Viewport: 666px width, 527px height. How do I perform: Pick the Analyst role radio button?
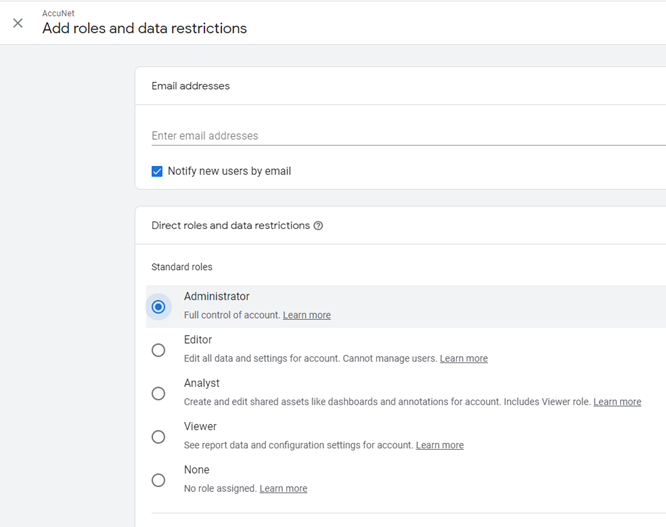coord(158,393)
